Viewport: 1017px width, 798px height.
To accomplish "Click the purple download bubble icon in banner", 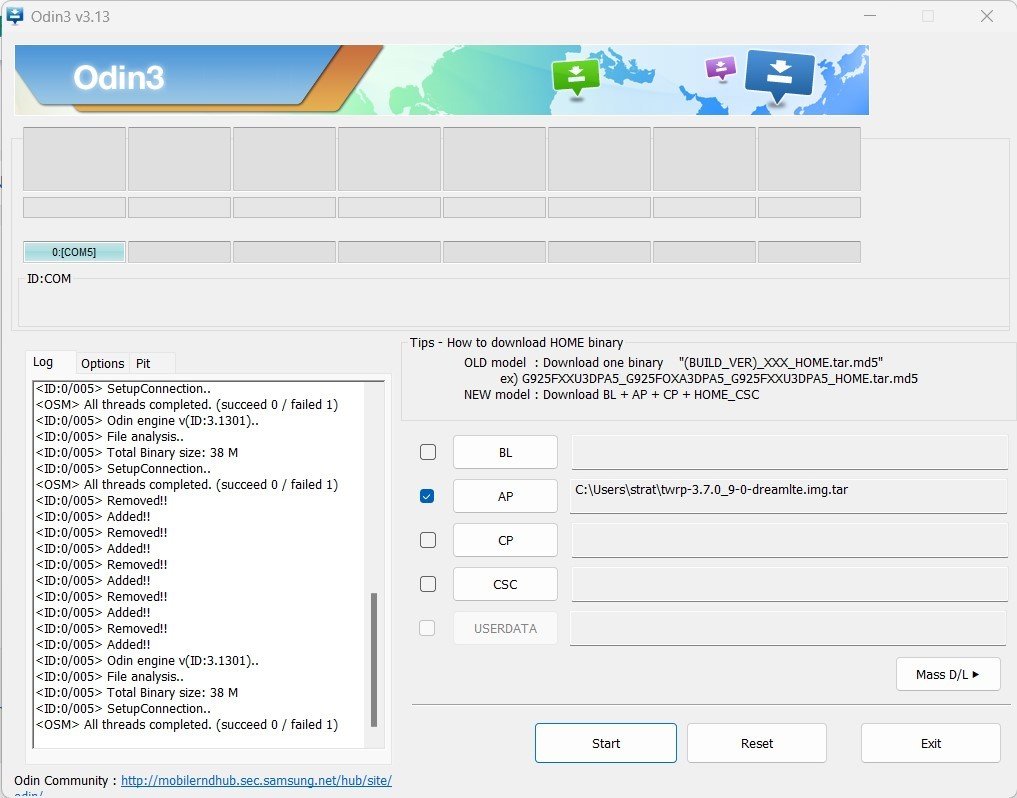I will tap(720, 68).
